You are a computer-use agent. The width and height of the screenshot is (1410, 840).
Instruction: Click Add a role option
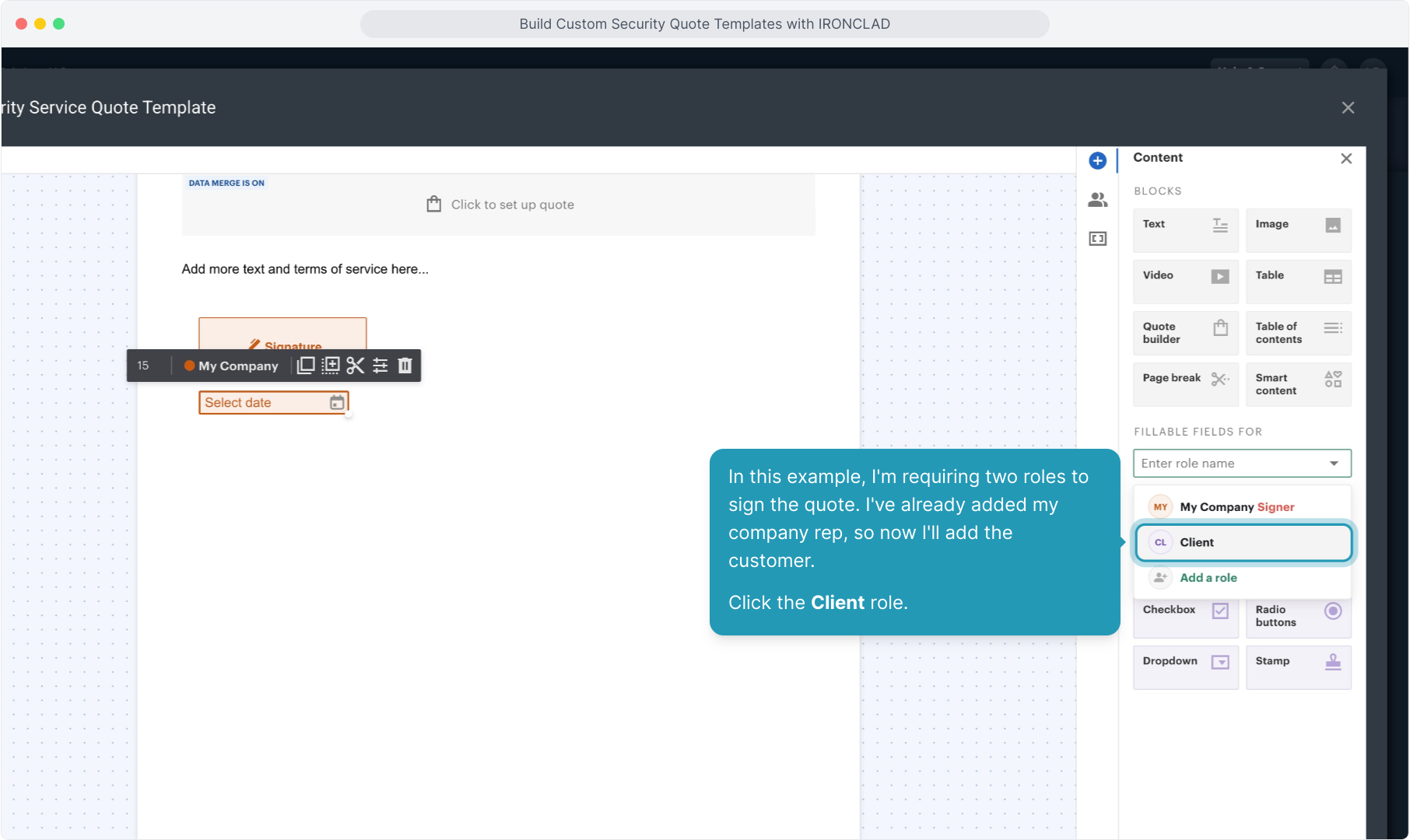point(1208,578)
